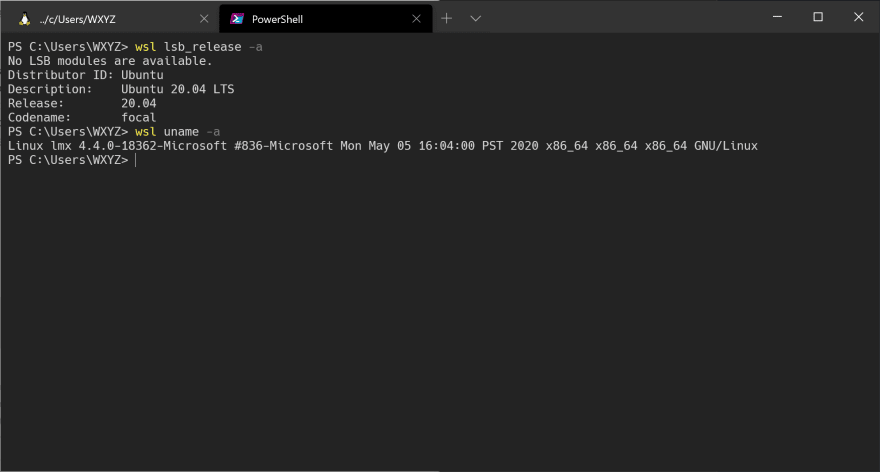Viewport: 880px width, 472px height.
Task: Click the last empty prompt line cursor
Action: coord(136,161)
